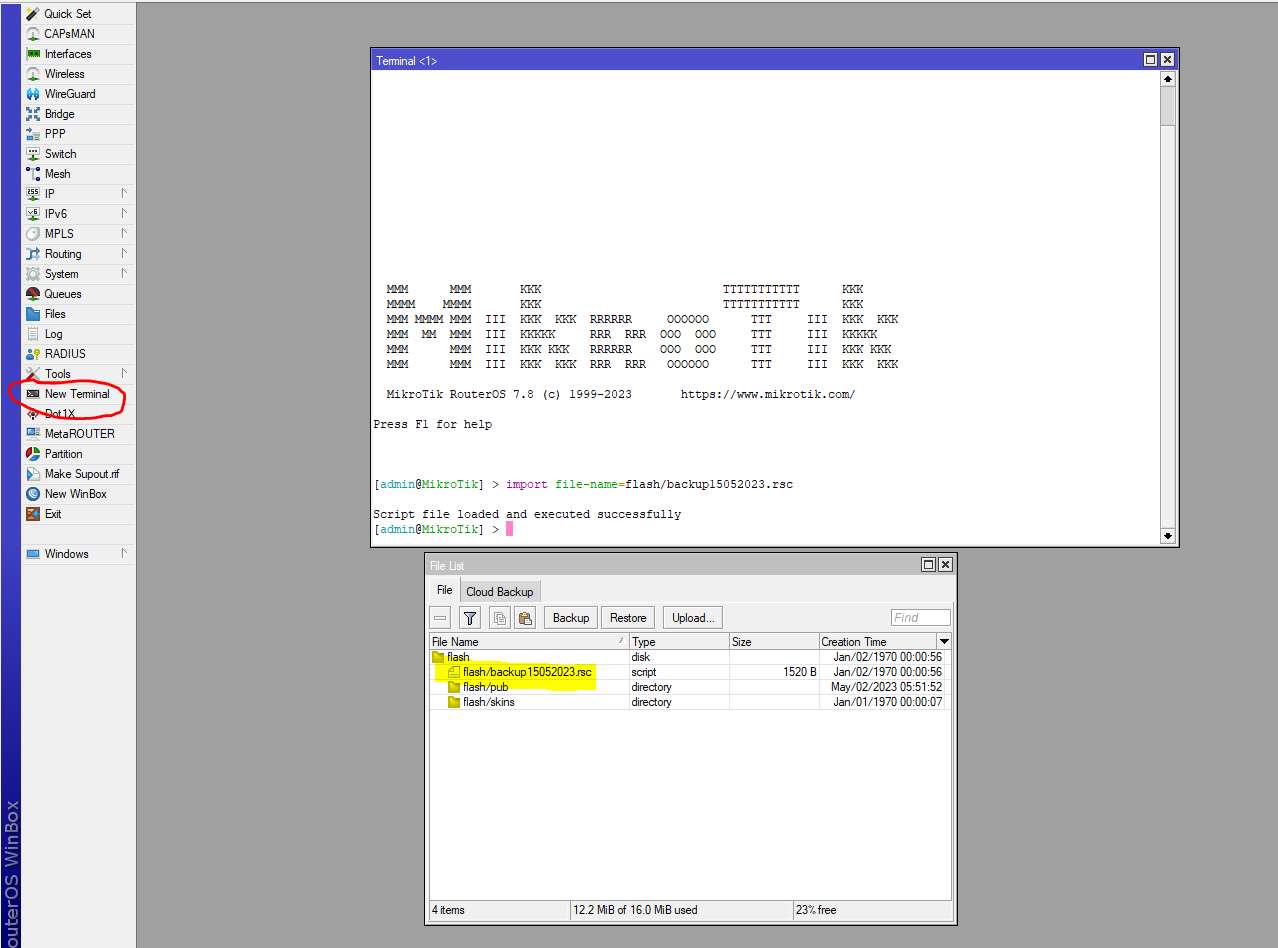Open the Switch icon
This screenshot has width=1278, height=948.
point(33,154)
